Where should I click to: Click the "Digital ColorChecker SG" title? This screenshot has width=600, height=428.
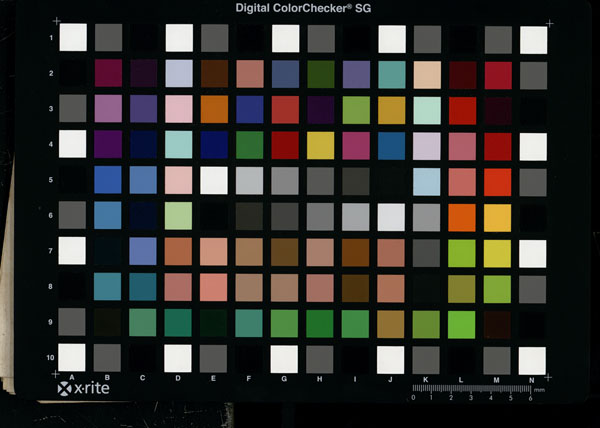click(303, 8)
